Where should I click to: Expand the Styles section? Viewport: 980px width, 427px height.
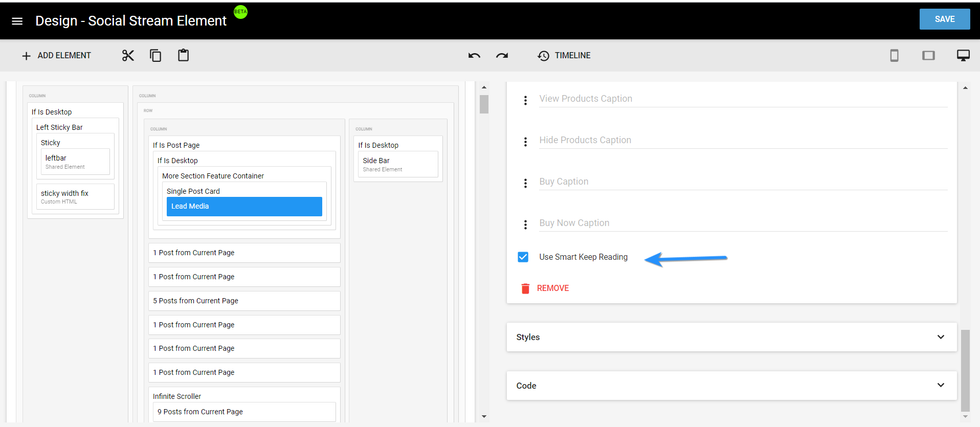(728, 337)
